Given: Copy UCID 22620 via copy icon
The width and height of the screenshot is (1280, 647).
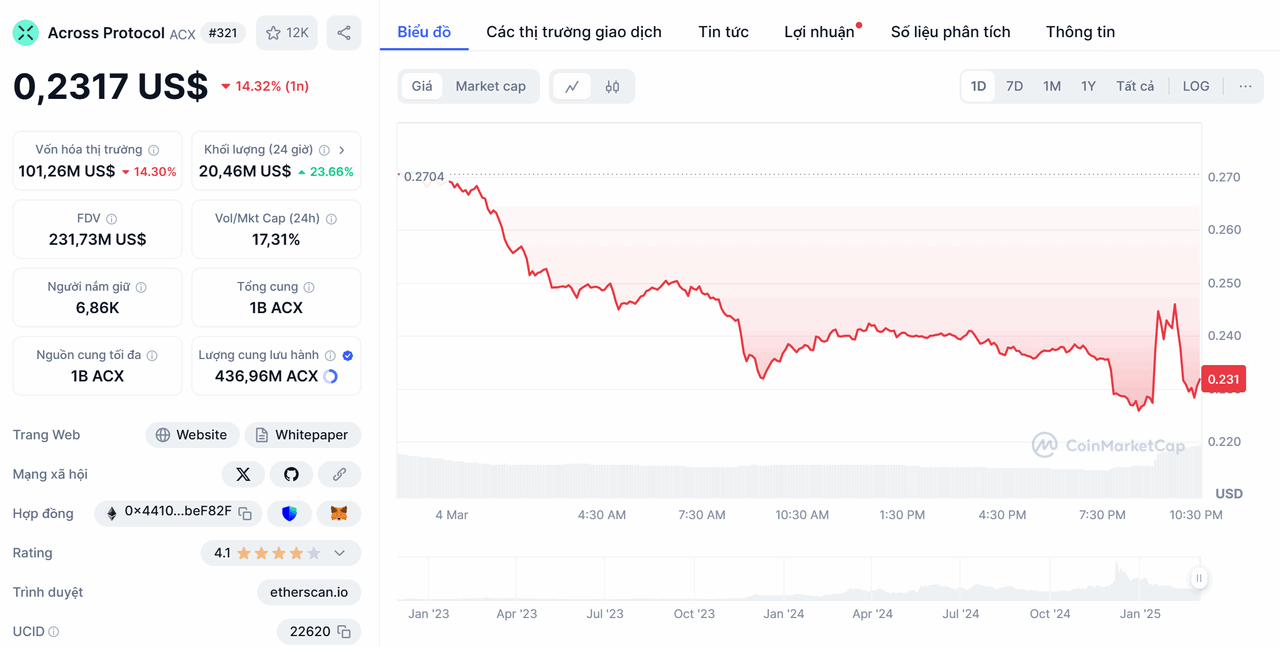Looking at the screenshot, I should point(344,632).
